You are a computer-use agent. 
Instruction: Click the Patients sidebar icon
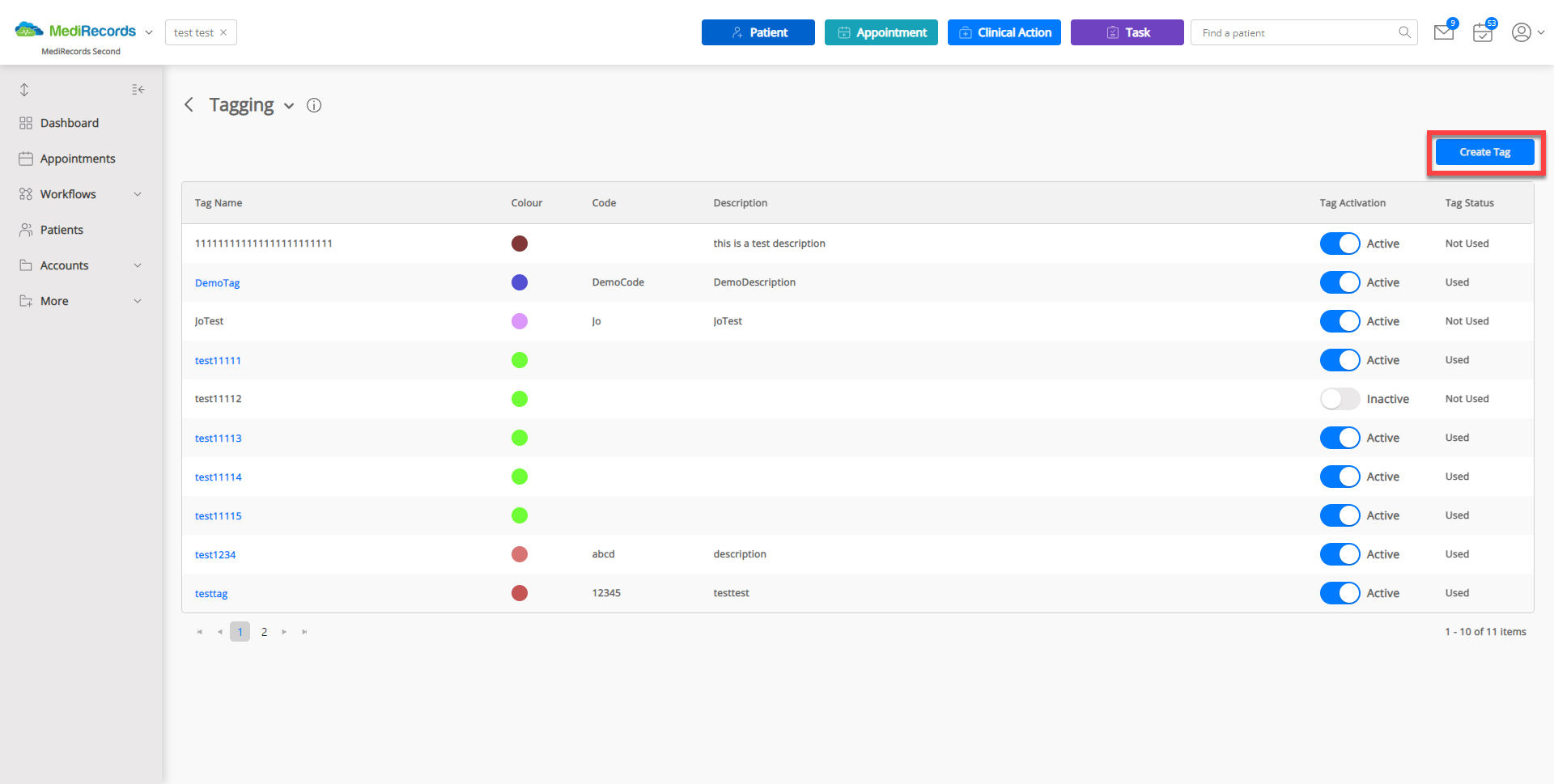(26, 230)
